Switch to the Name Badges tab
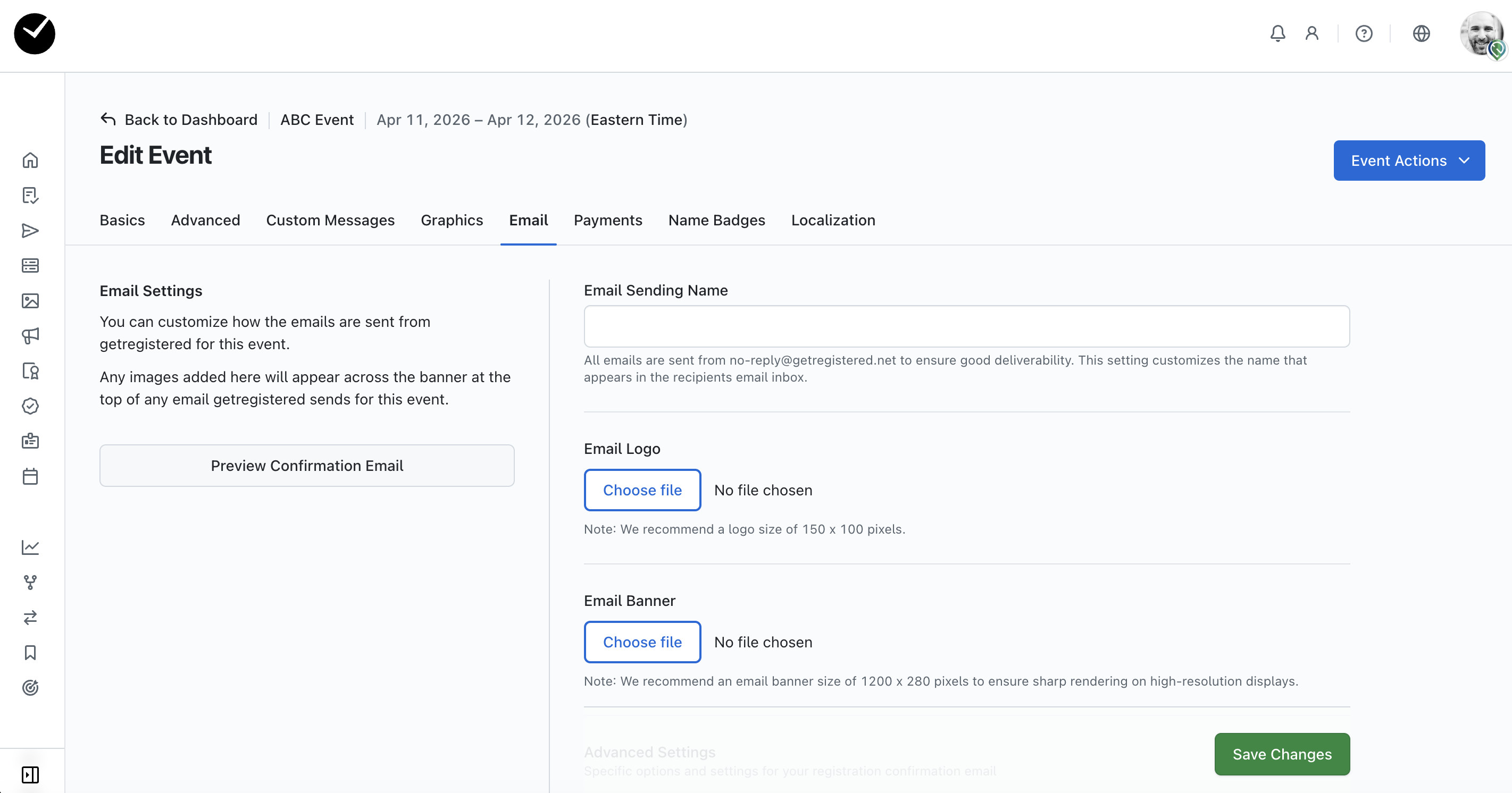 [716, 220]
